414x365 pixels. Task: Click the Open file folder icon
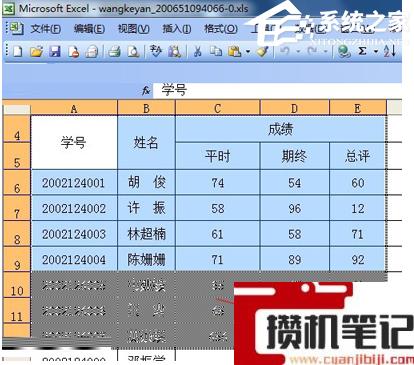(x=36, y=52)
